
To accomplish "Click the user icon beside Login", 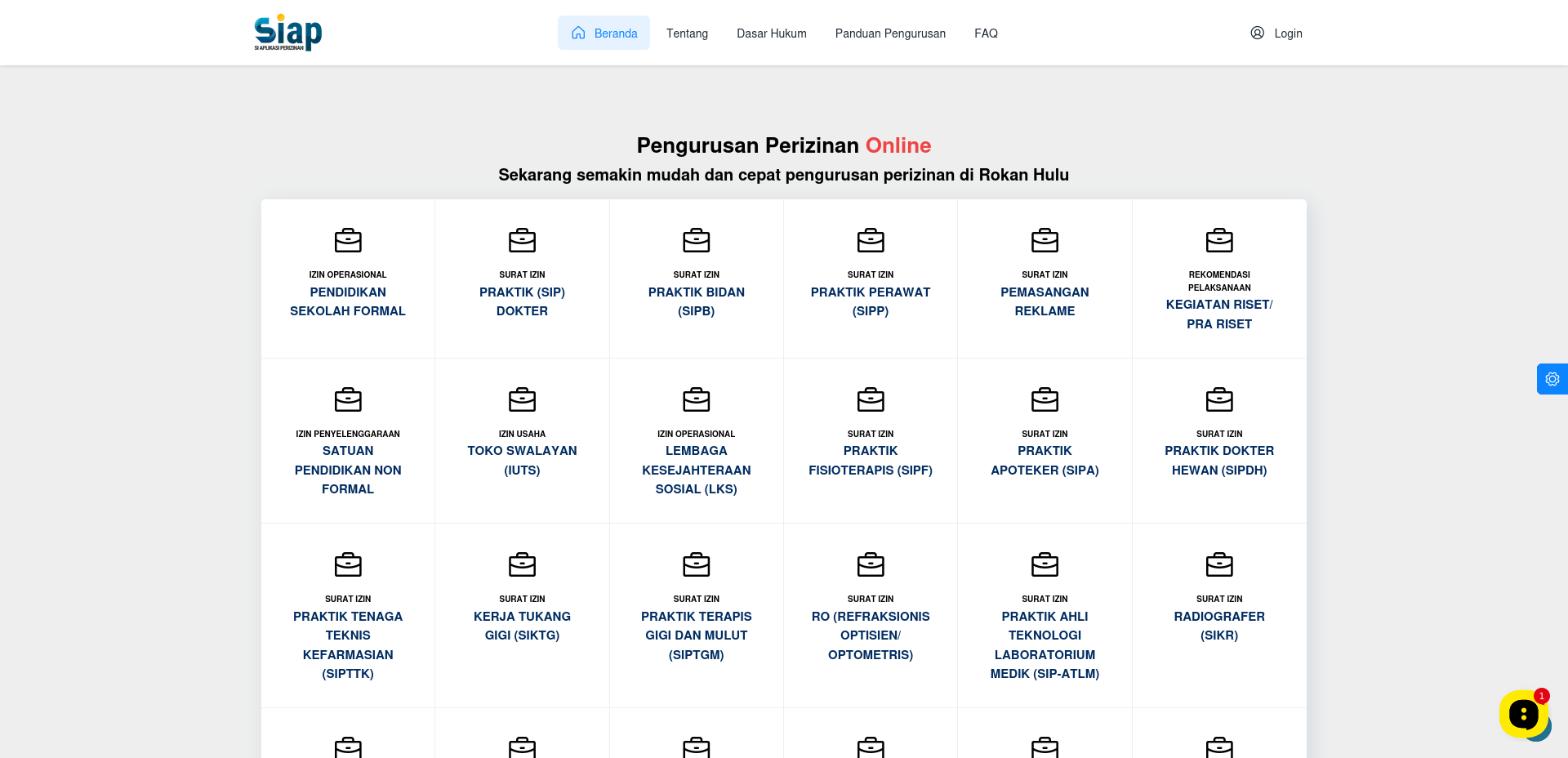I will coord(1257,33).
